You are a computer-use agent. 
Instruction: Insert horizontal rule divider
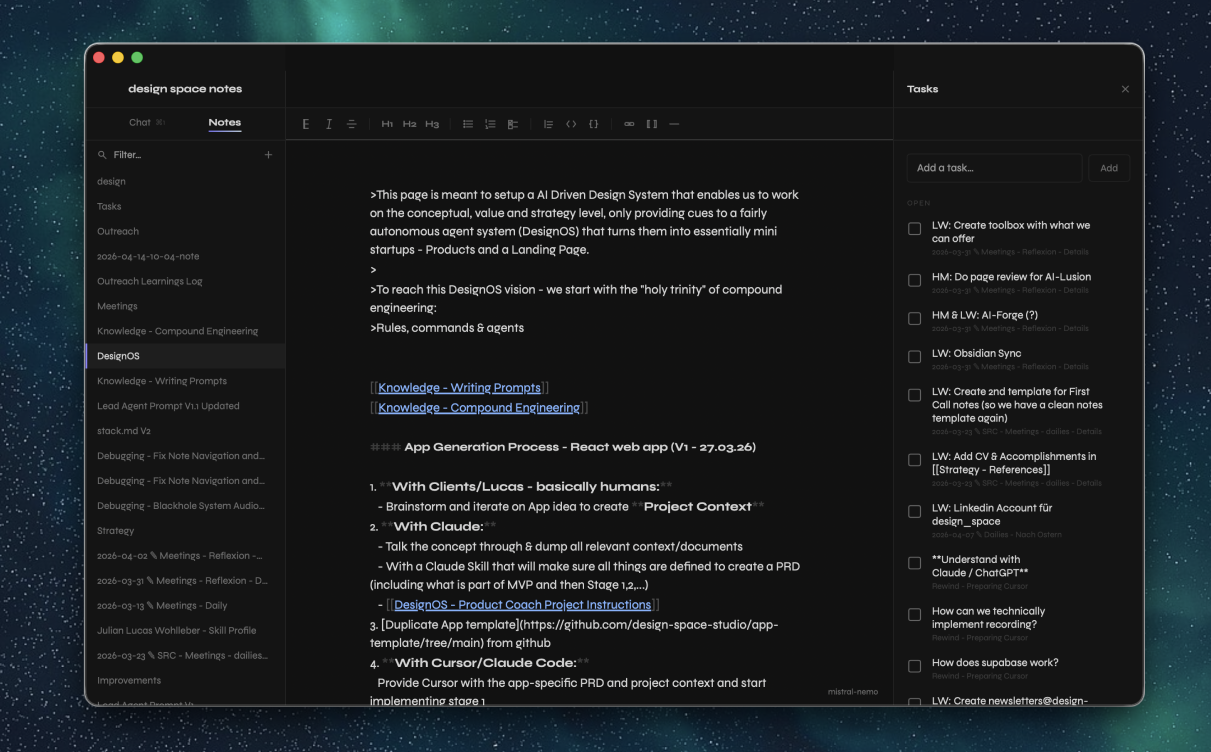674,124
